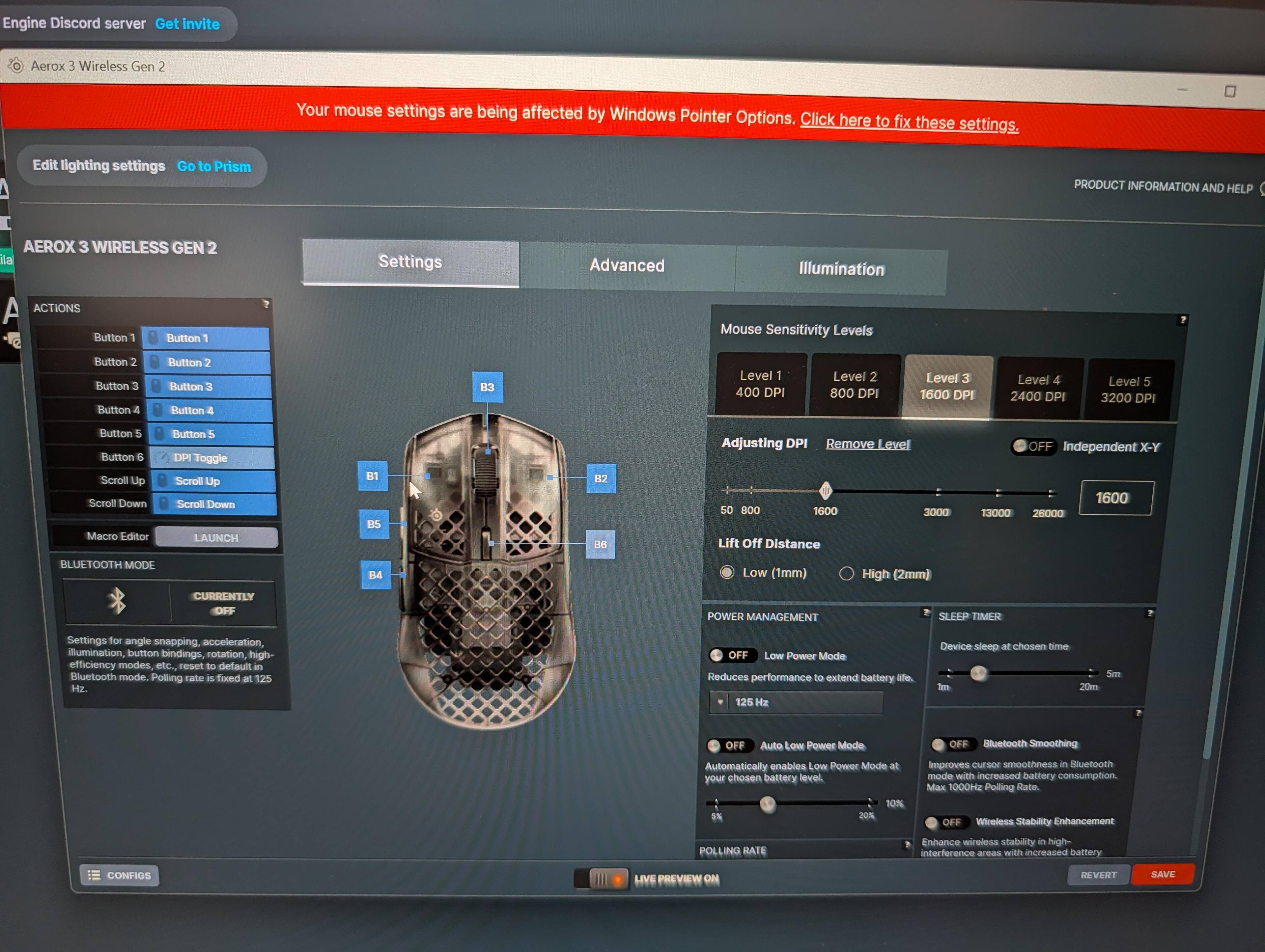Image resolution: width=1265 pixels, height=952 pixels.
Task: Click the B6 DPI button marker
Action: [x=600, y=544]
